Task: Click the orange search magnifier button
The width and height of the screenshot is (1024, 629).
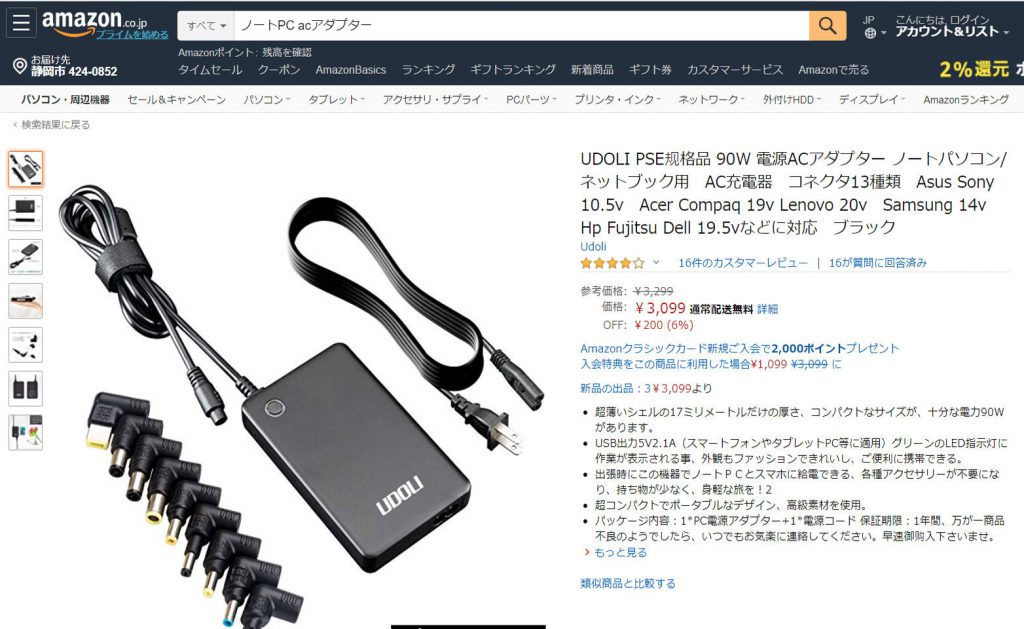Action: (827, 25)
